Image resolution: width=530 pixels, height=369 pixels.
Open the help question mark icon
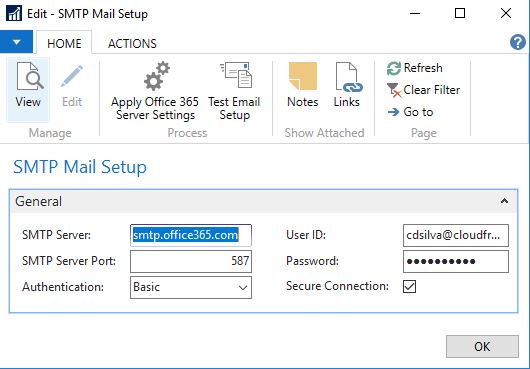tap(517, 43)
